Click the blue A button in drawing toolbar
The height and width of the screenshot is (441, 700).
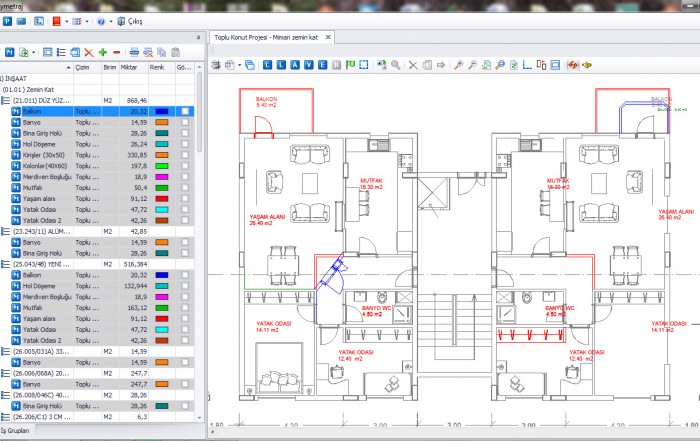pyautogui.click(x=295, y=65)
